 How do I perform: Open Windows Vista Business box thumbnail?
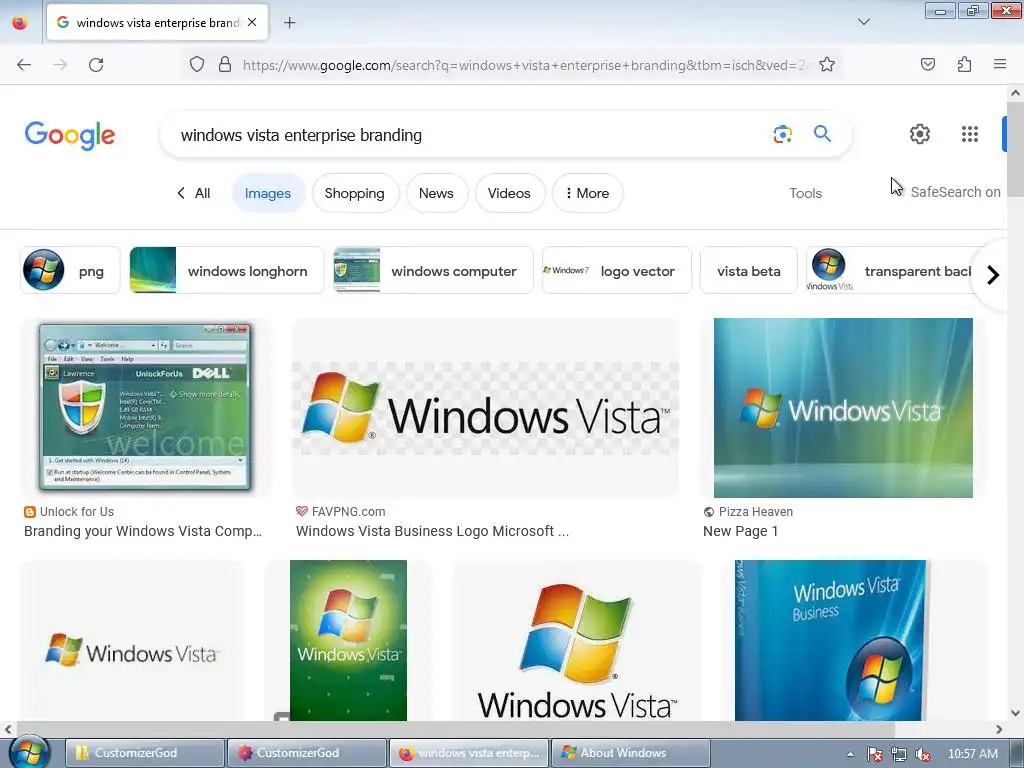831,641
